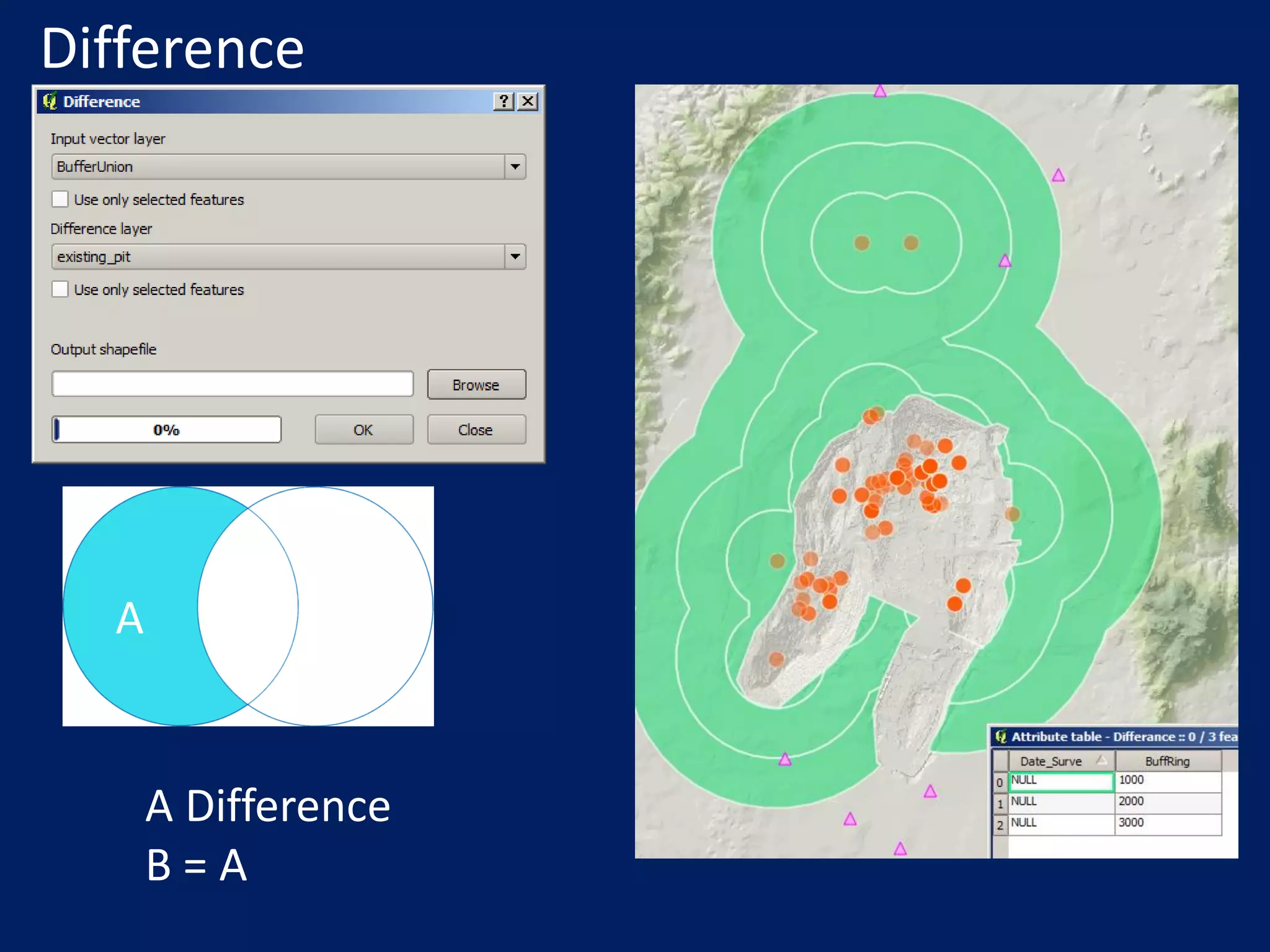
Task: Click right olive dot in upper buffer
Action: tap(911, 242)
